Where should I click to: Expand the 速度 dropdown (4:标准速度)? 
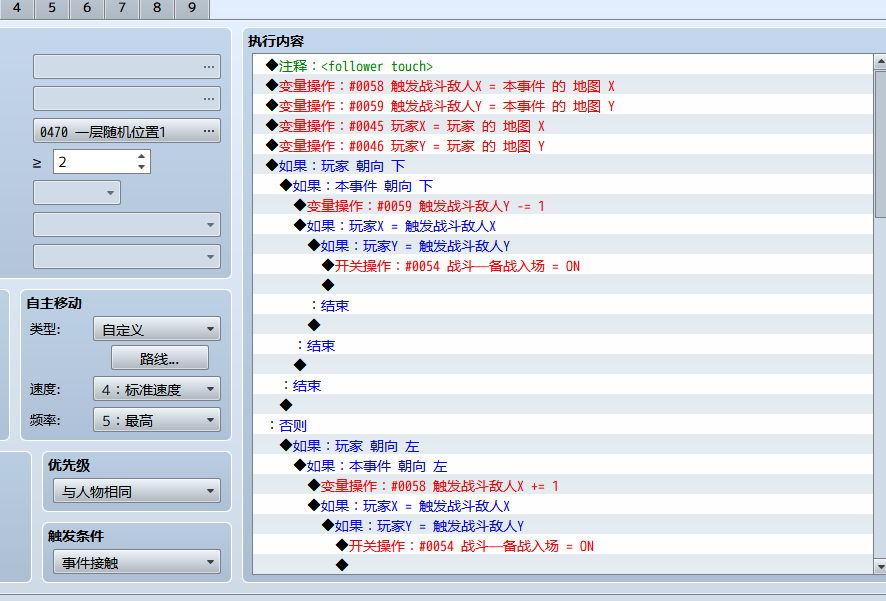tap(157, 389)
